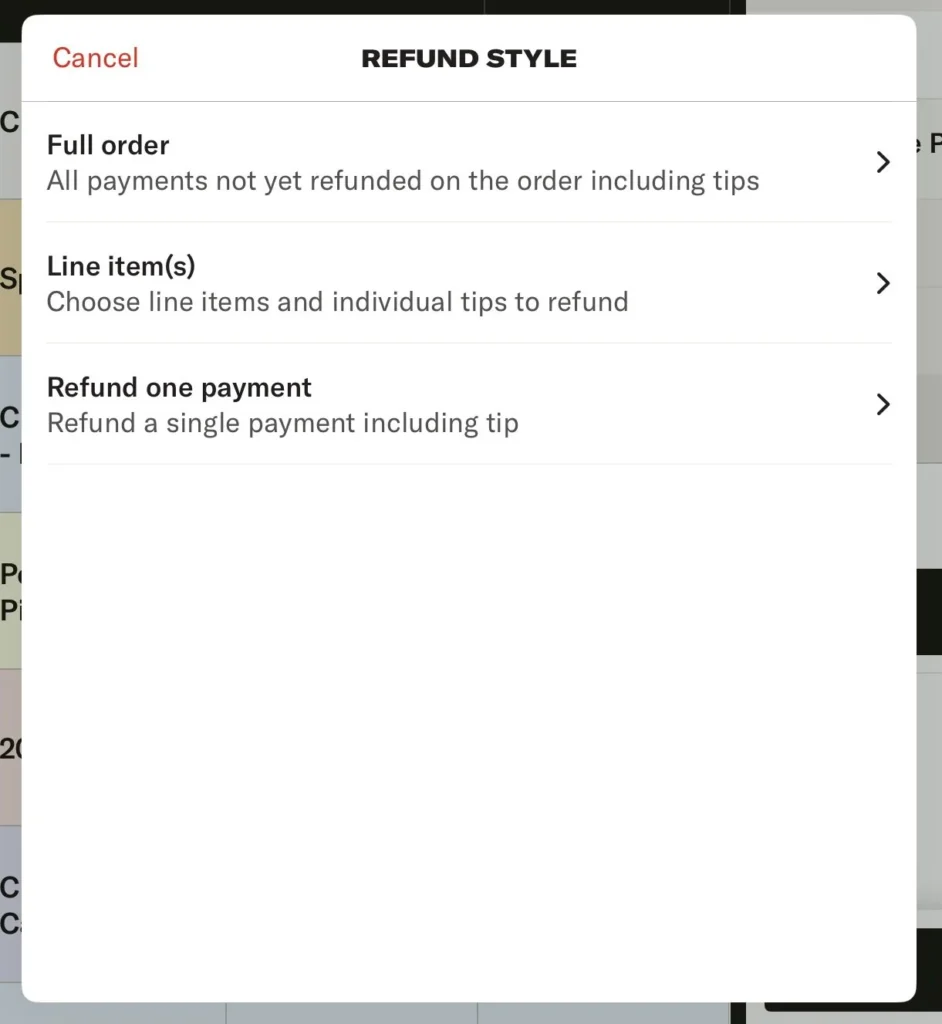Expand the Line item(s) chevron arrow
The image size is (942, 1024).
point(882,284)
